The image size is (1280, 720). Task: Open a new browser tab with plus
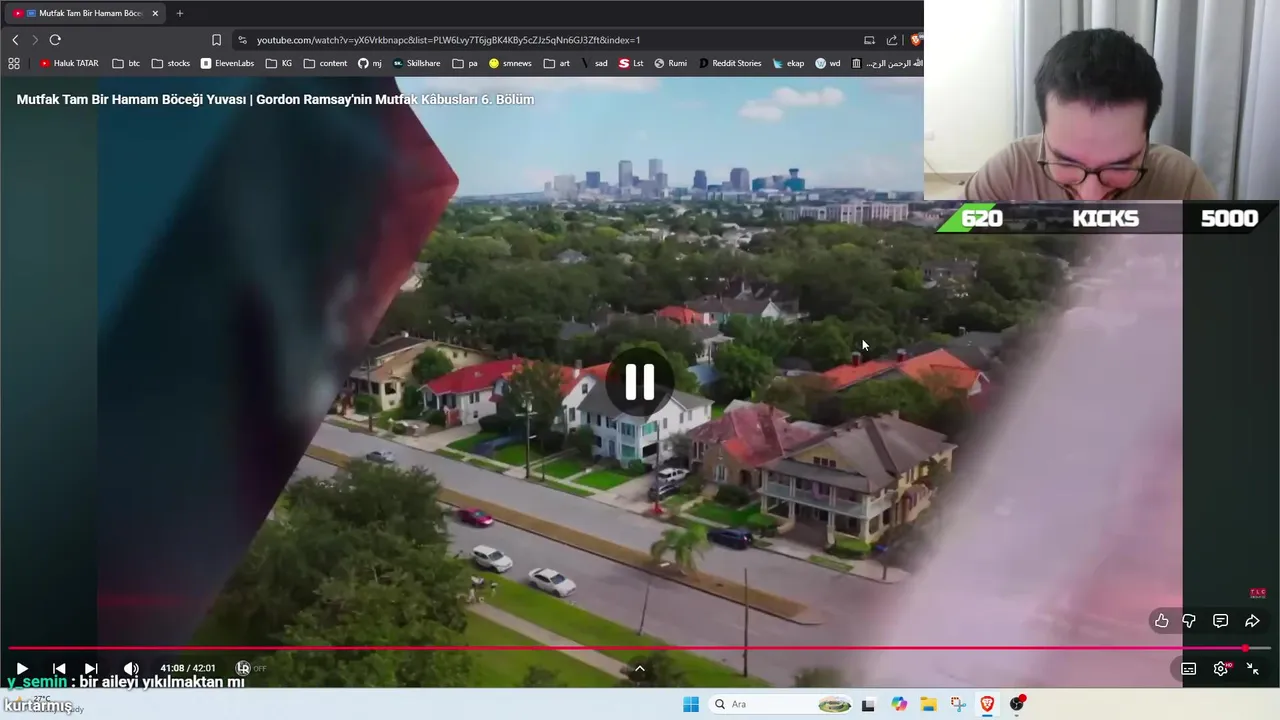pyautogui.click(x=180, y=13)
